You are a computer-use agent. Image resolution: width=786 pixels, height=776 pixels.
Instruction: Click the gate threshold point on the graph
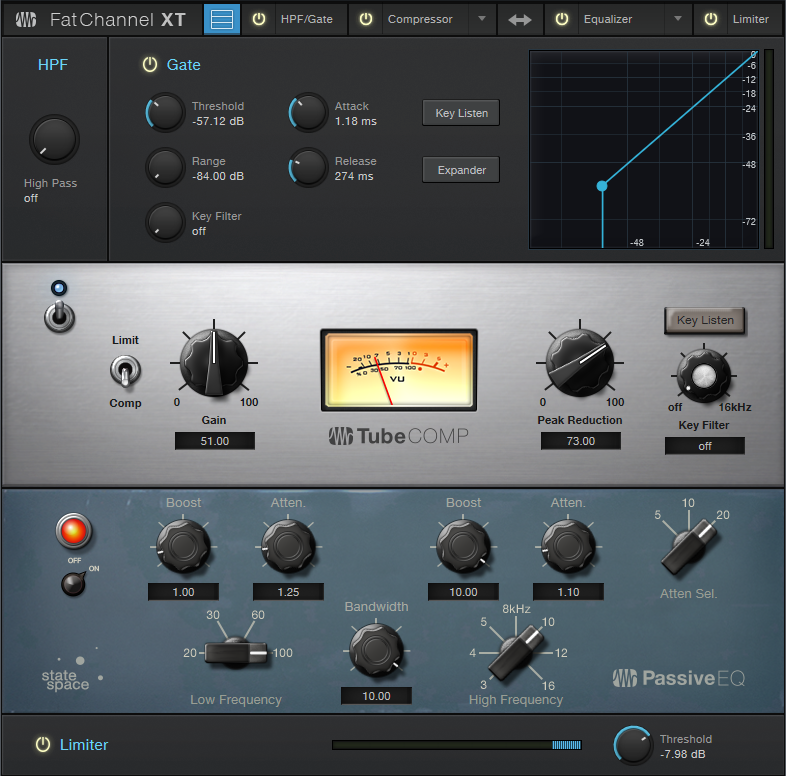tap(602, 186)
